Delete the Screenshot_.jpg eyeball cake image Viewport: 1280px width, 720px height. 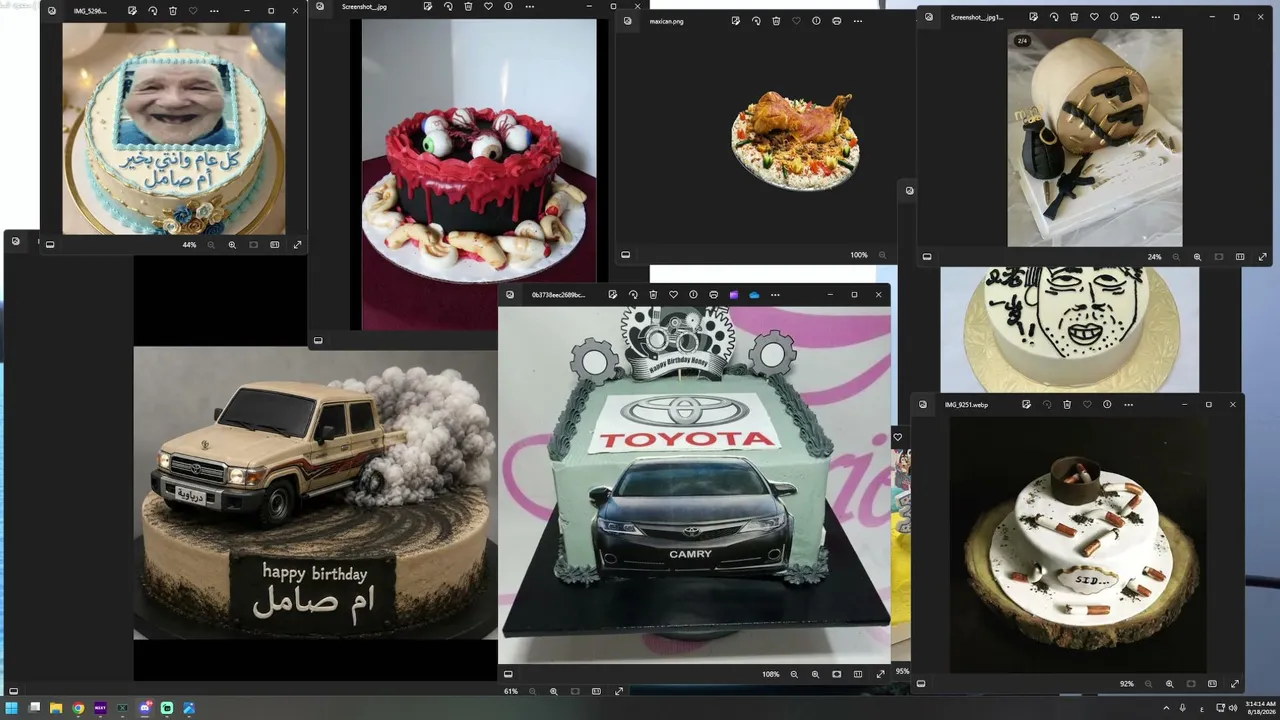coord(468,7)
